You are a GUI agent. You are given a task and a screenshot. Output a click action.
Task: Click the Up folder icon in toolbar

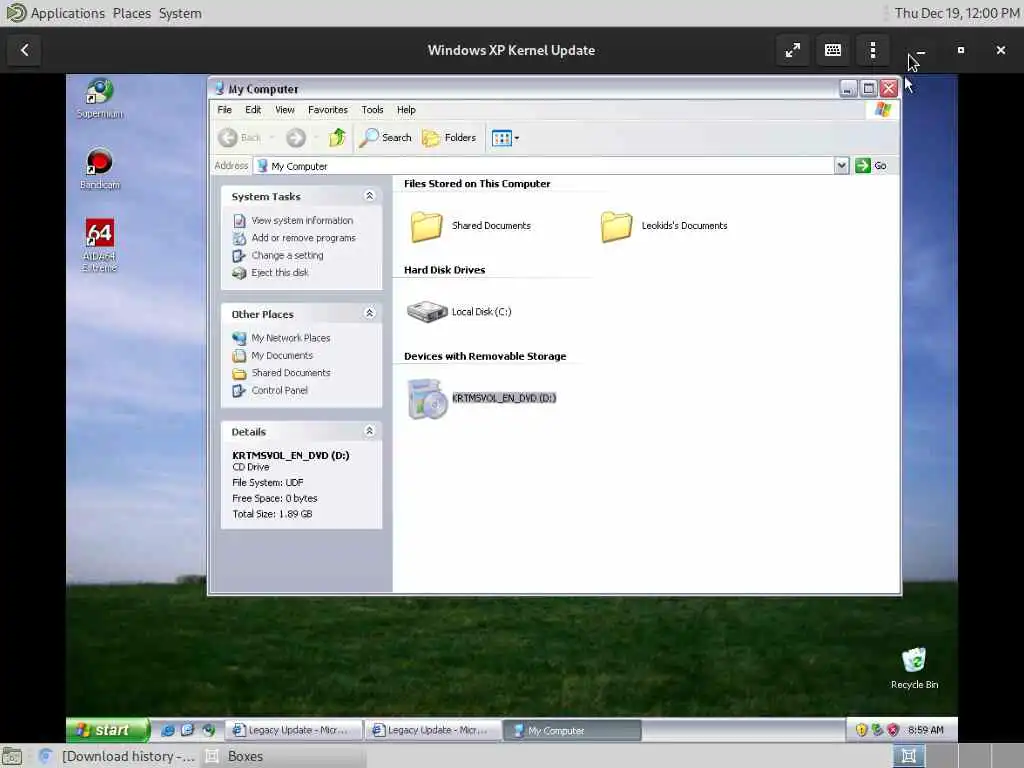point(337,138)
